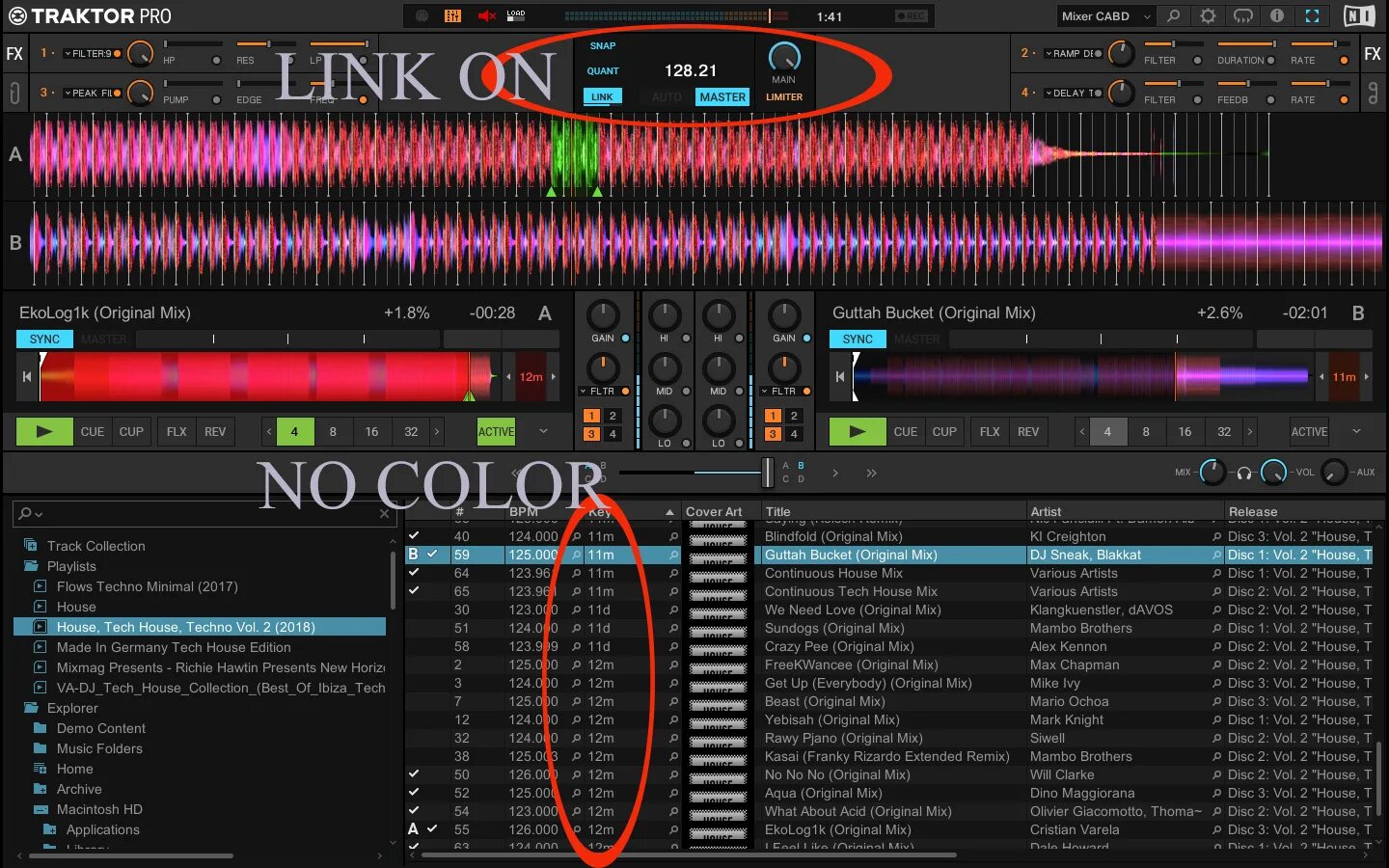This screenshot has width=1389, height=868.
Task: Click the MAIN volume knob
Action: click(784, 57)
